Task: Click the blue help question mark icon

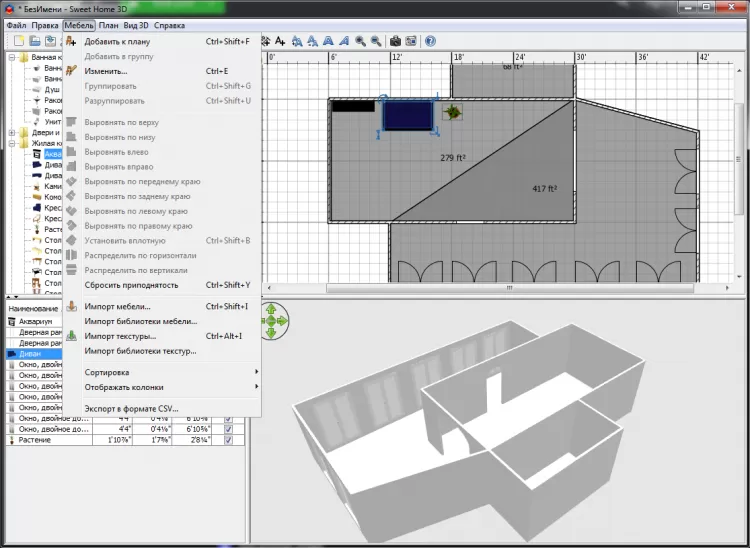Action: pos(430,41)
